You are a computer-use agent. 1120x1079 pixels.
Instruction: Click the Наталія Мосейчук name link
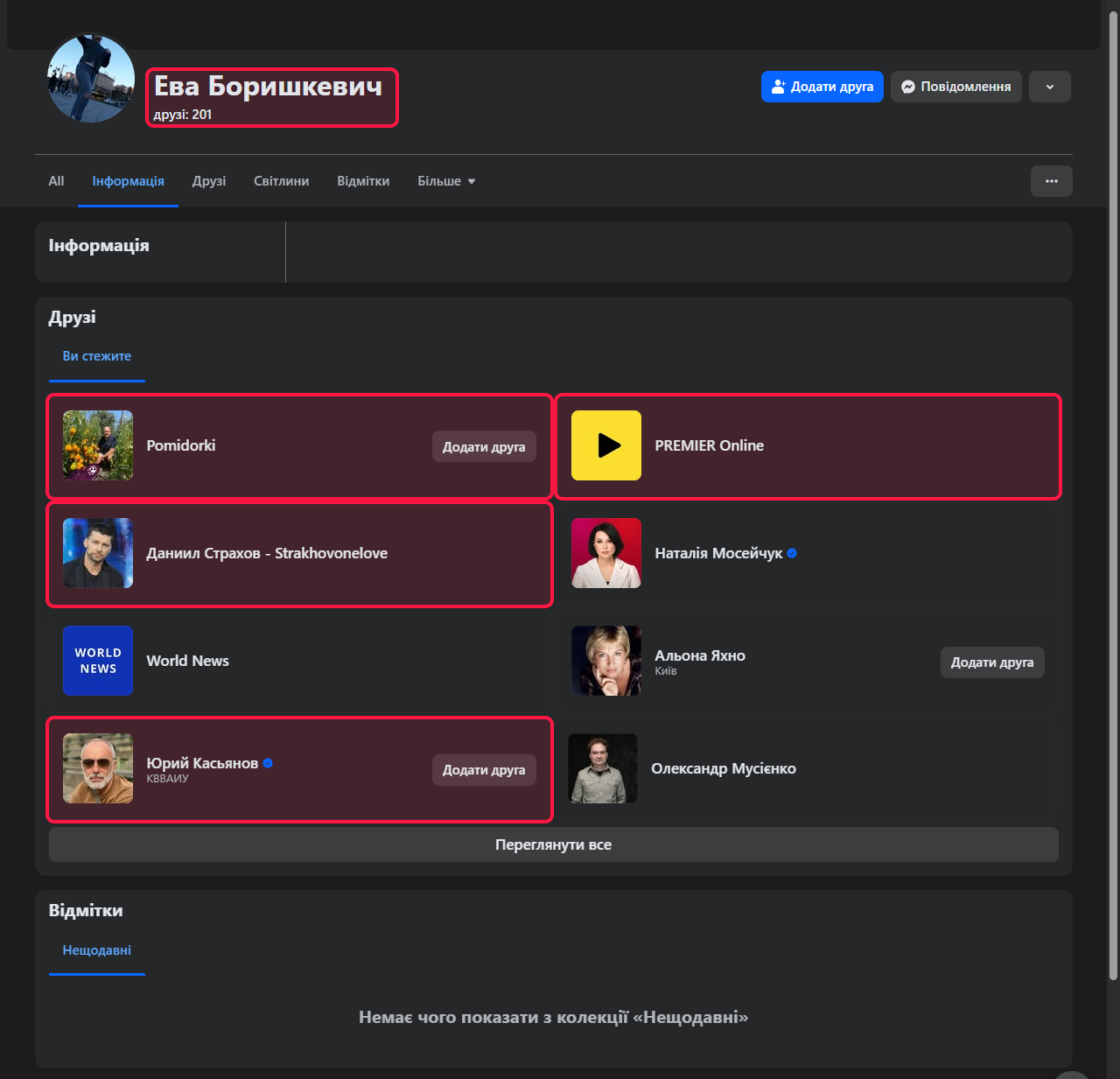click(718, 553)
